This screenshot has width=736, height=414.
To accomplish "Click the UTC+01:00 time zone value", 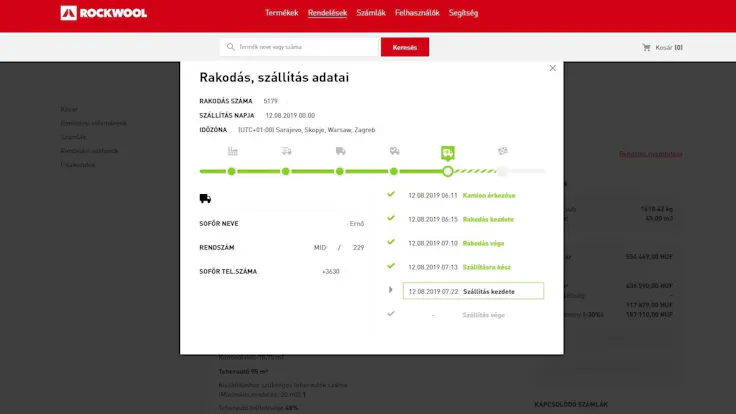I will (x=307, y=130).
